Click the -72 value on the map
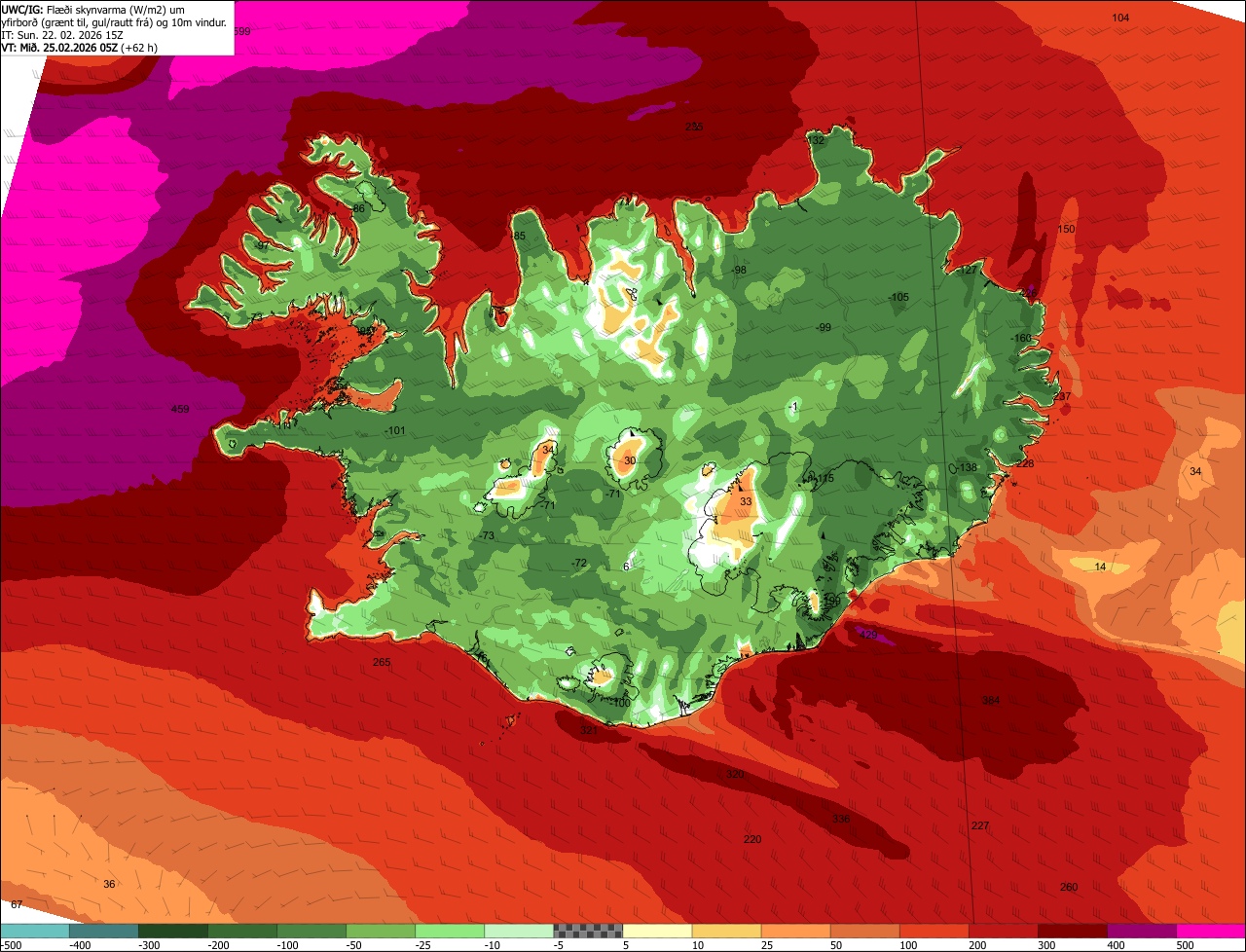Image resolution: width=1246 pixels, height=952 pixels. [579, 563]
